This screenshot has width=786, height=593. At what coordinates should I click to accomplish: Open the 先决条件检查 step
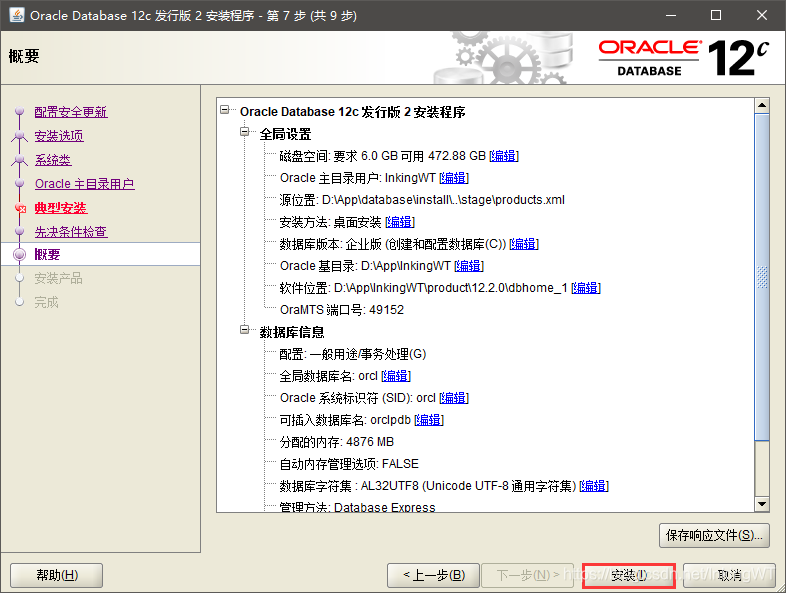click(x=71, y=232)
